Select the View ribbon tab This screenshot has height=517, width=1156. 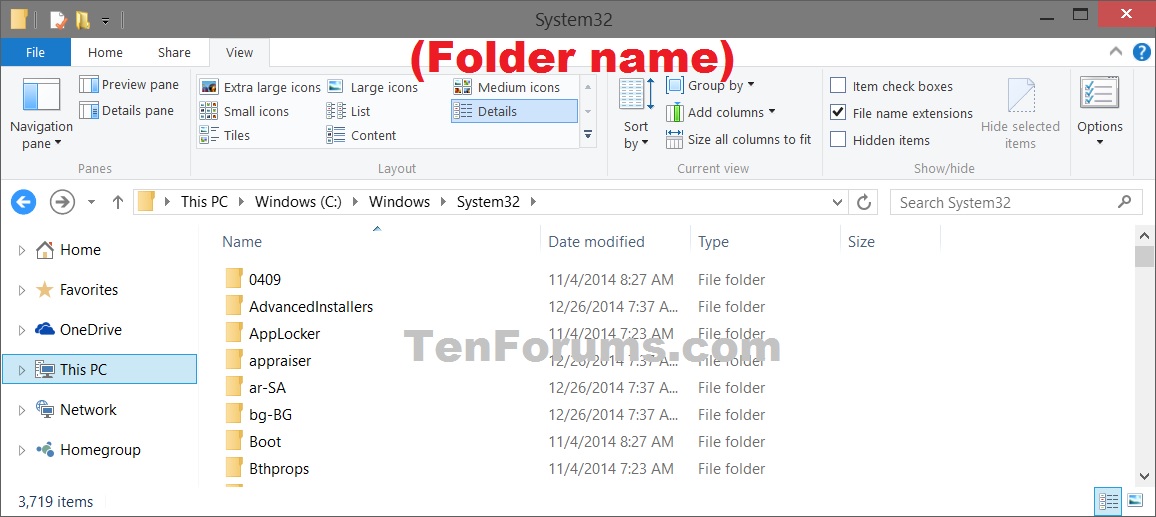[239, 52]
